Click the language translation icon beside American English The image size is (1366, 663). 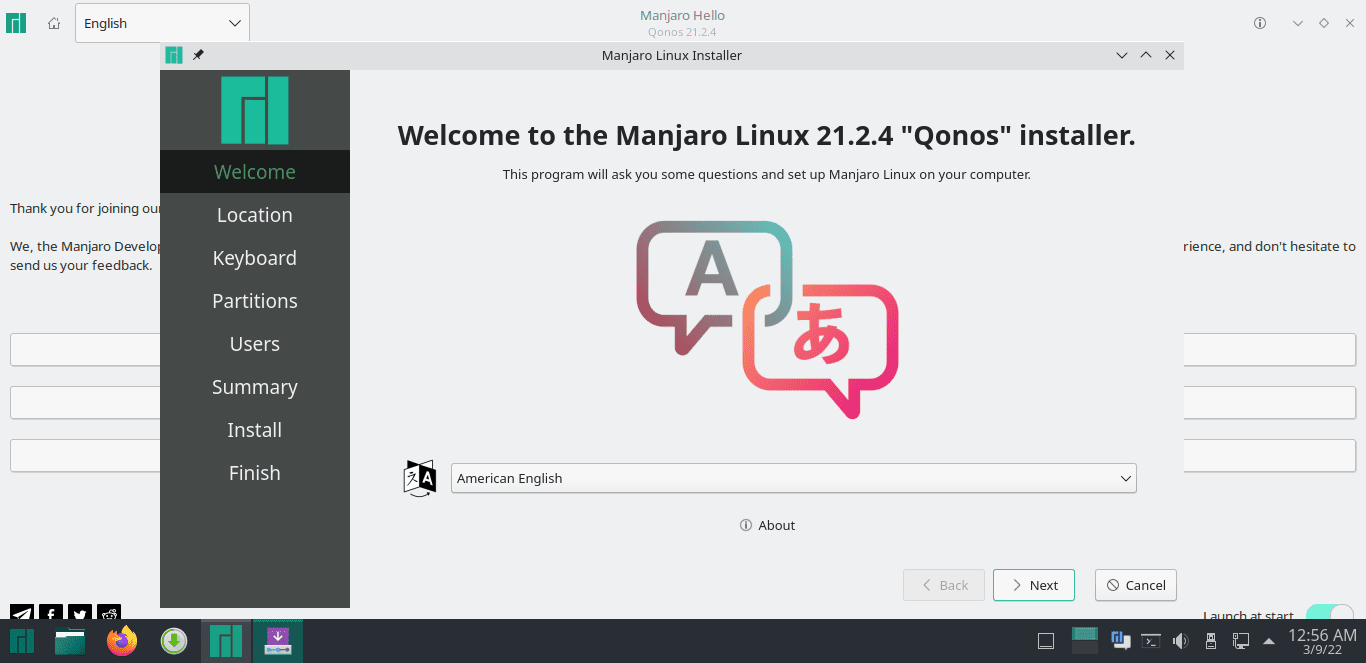click(x=420, y=478)
